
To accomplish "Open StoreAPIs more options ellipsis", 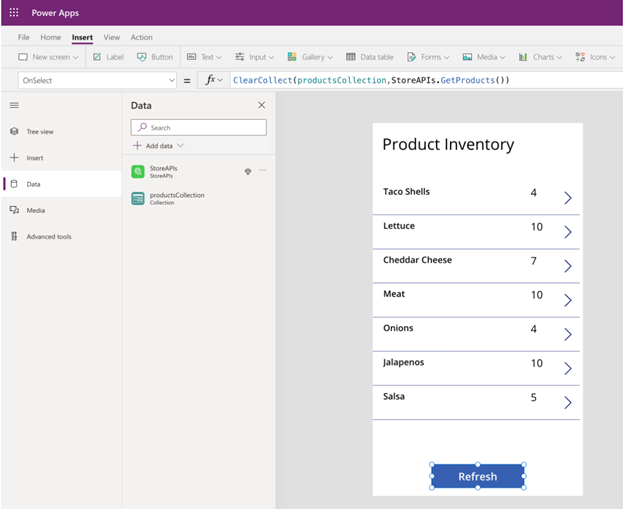I will click(x=263, y=170).
